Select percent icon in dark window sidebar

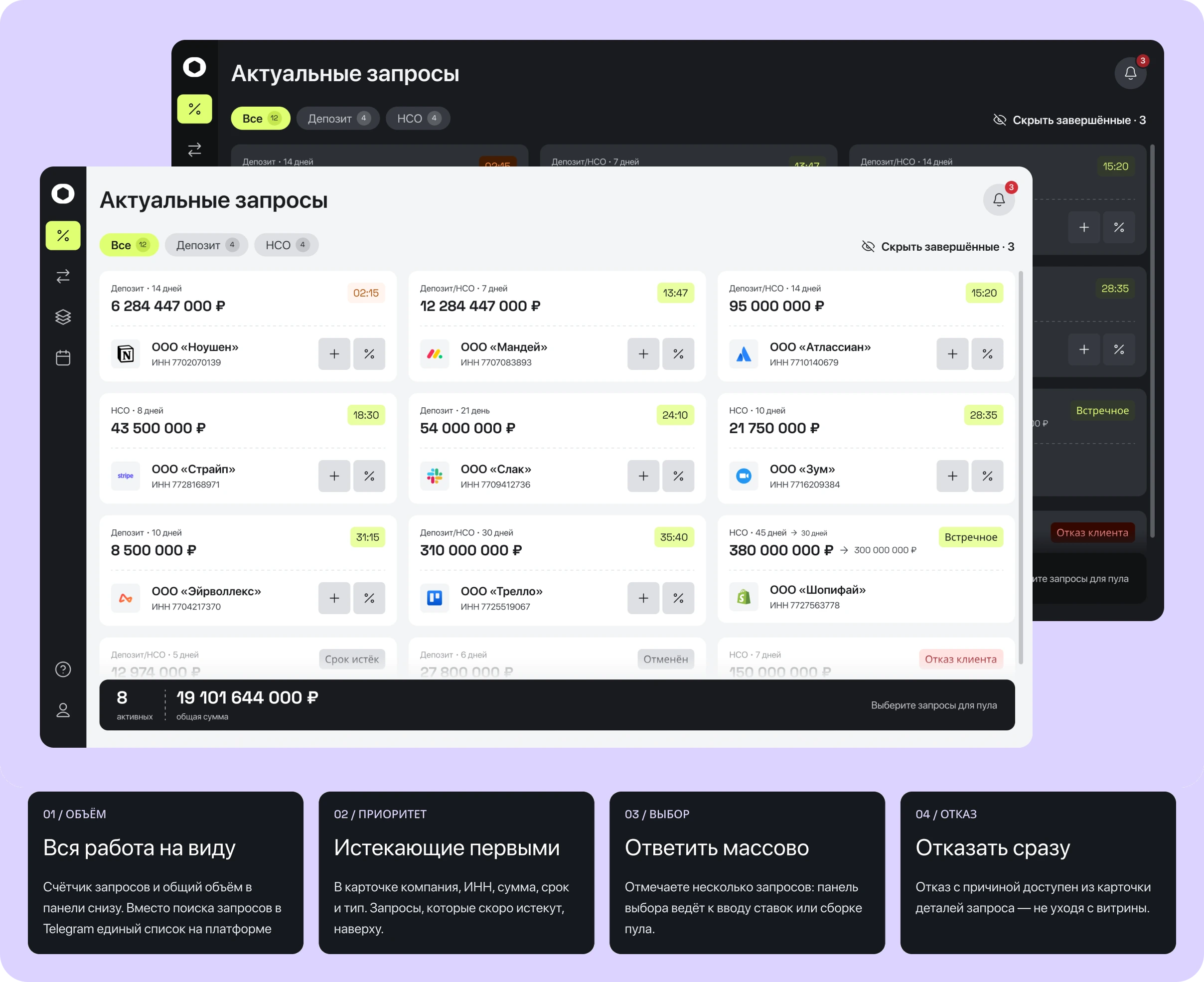pyautogui.click(x=194, y=109)
